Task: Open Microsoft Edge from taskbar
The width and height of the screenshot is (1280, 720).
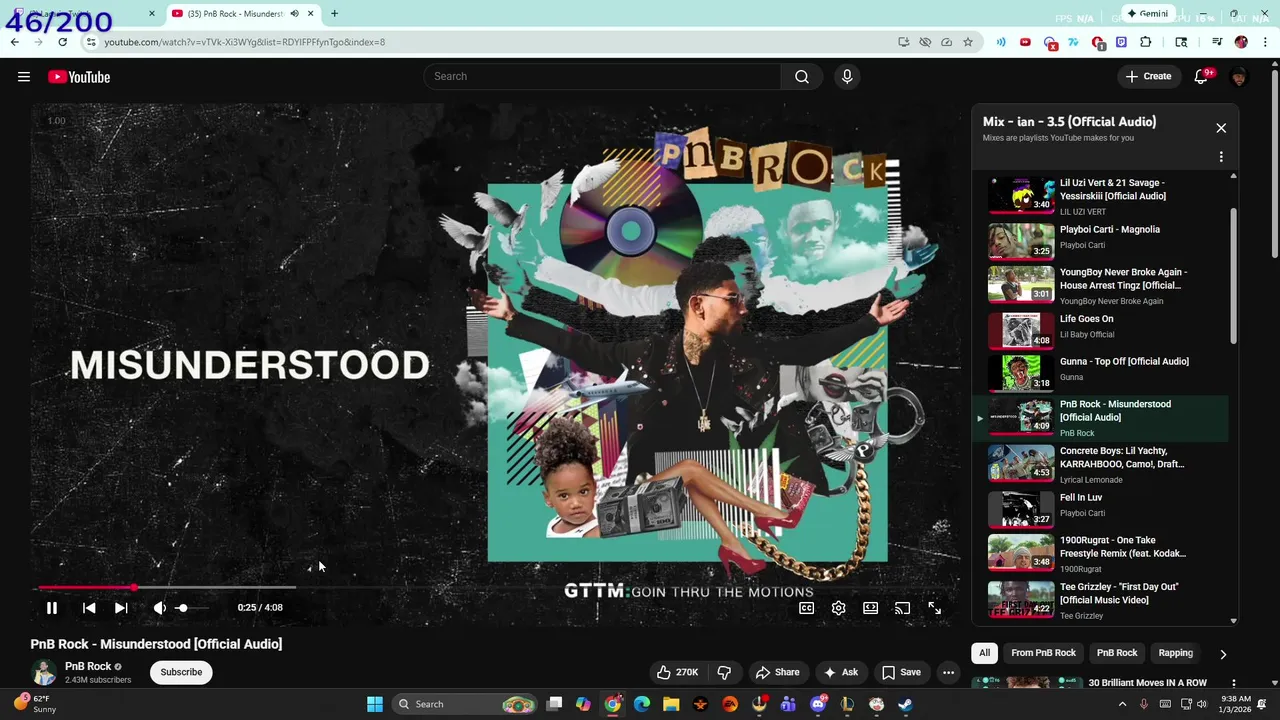Action: tap(642, 704)
